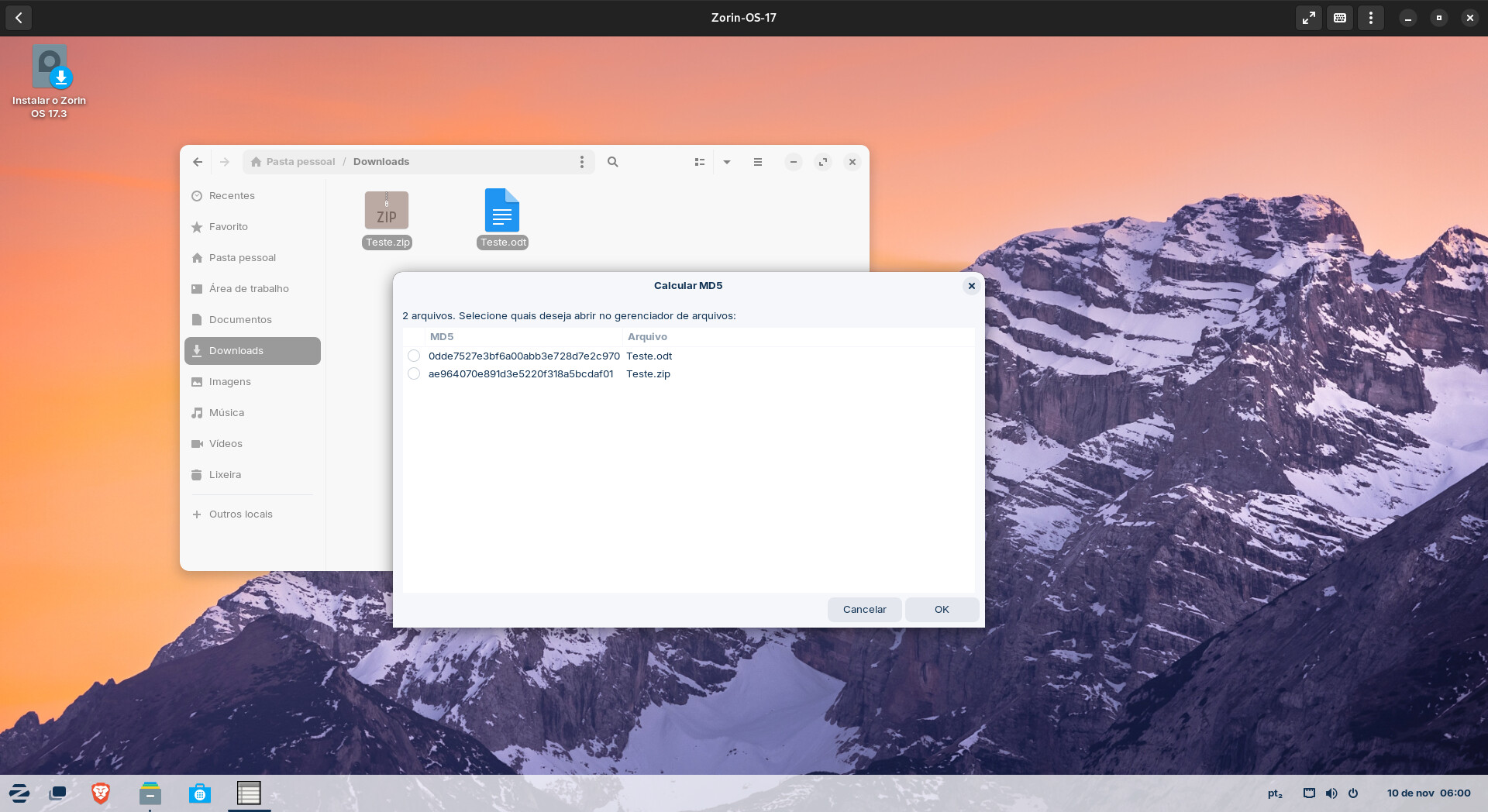This screenshot has height=812, width=1488.
Task: Open the path bar three-dot menu
Action: pos(581,162)
